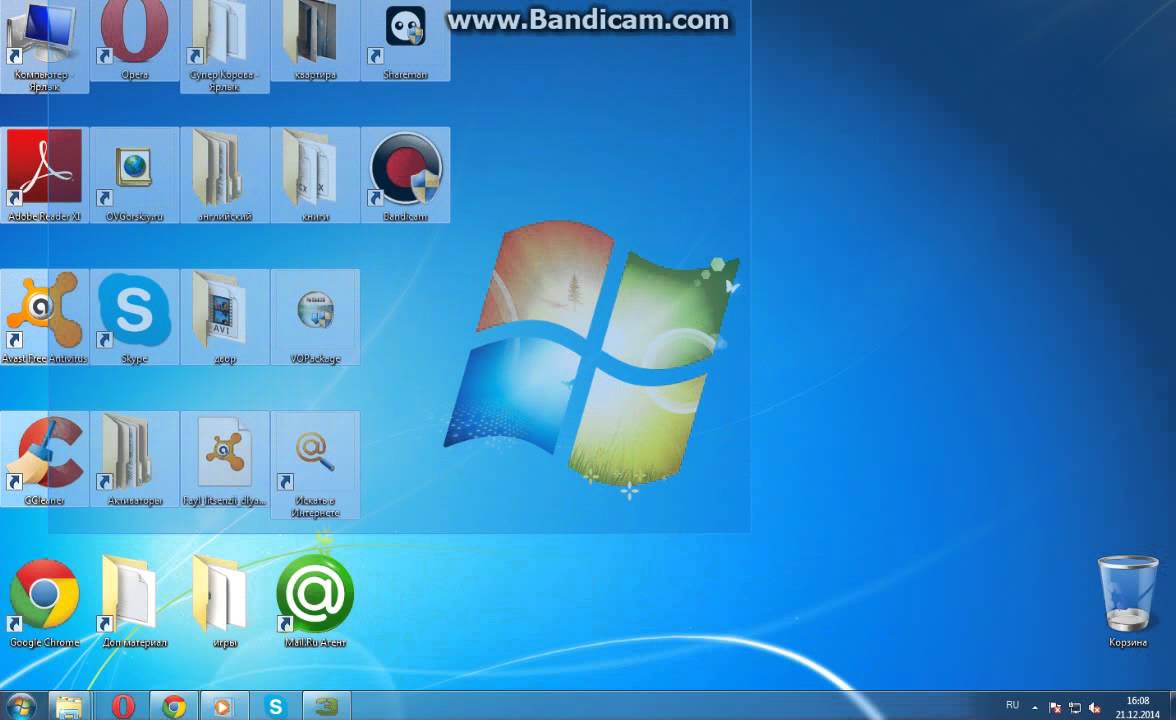This screenshot has height=720, width=1176.
Task: Select the двор AVI folder on the desktop
Action: pos(224,316)
